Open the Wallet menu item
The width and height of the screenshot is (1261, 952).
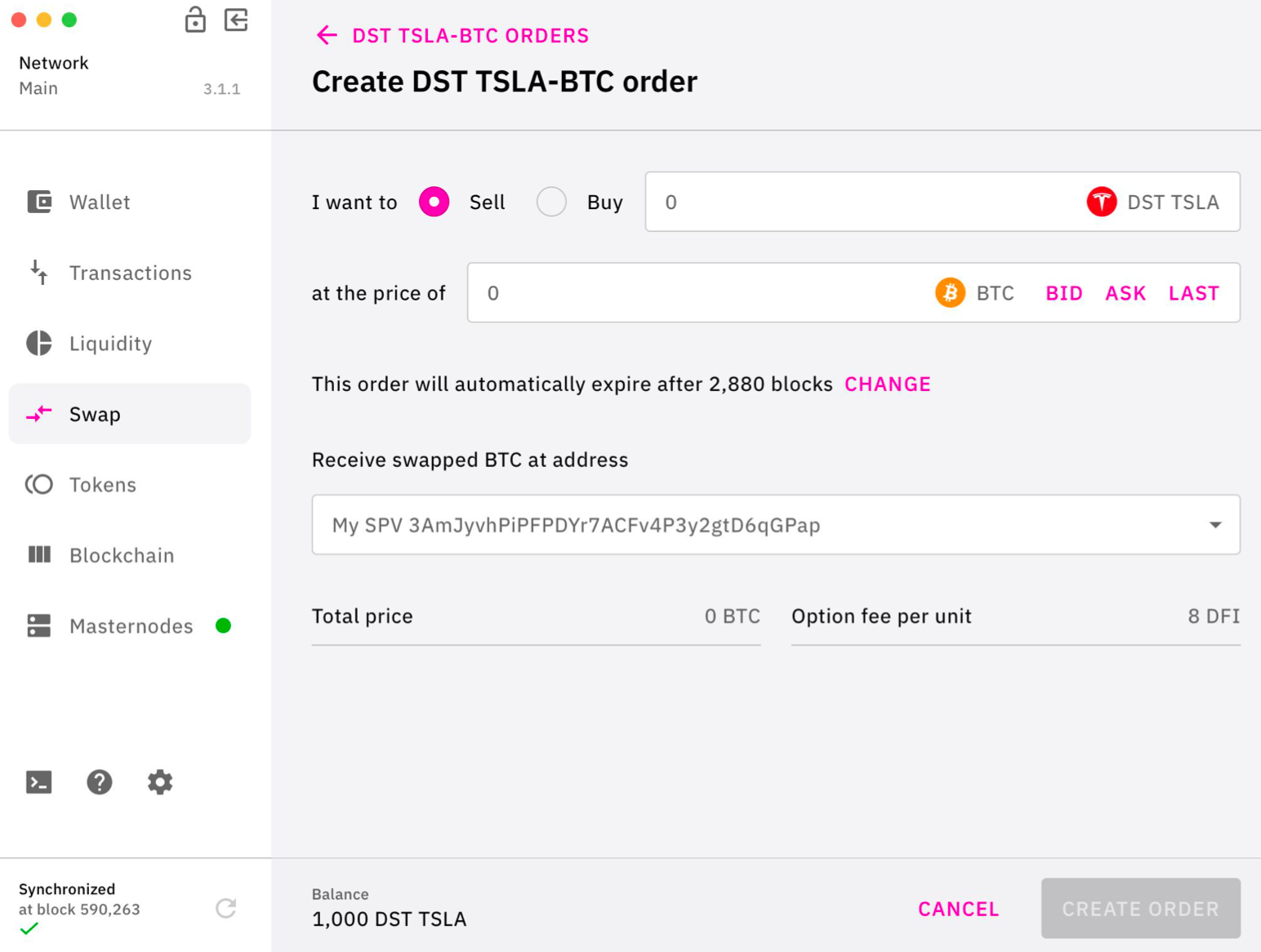coord(130,202)
